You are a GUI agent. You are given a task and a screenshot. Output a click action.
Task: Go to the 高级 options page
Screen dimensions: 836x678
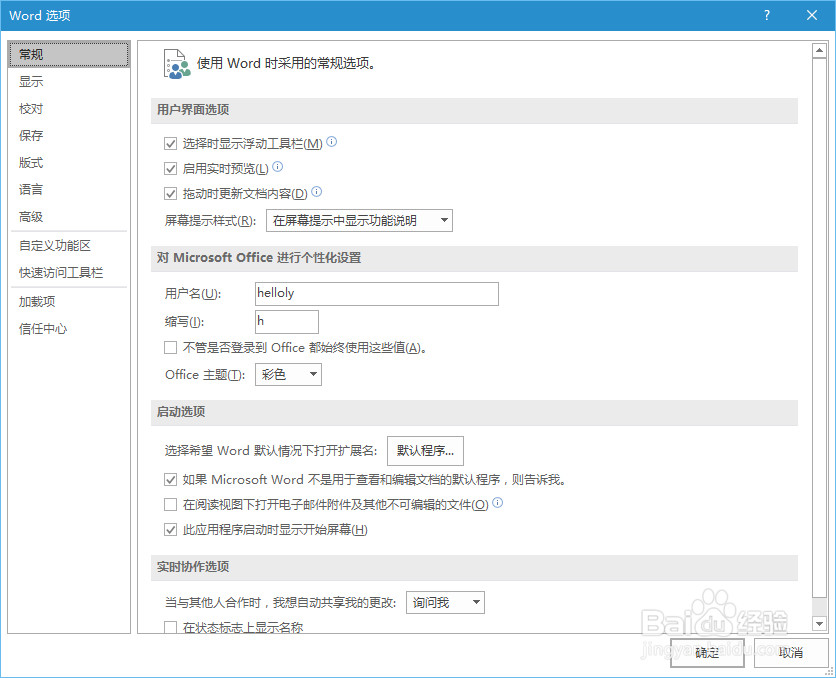(30, 217)
